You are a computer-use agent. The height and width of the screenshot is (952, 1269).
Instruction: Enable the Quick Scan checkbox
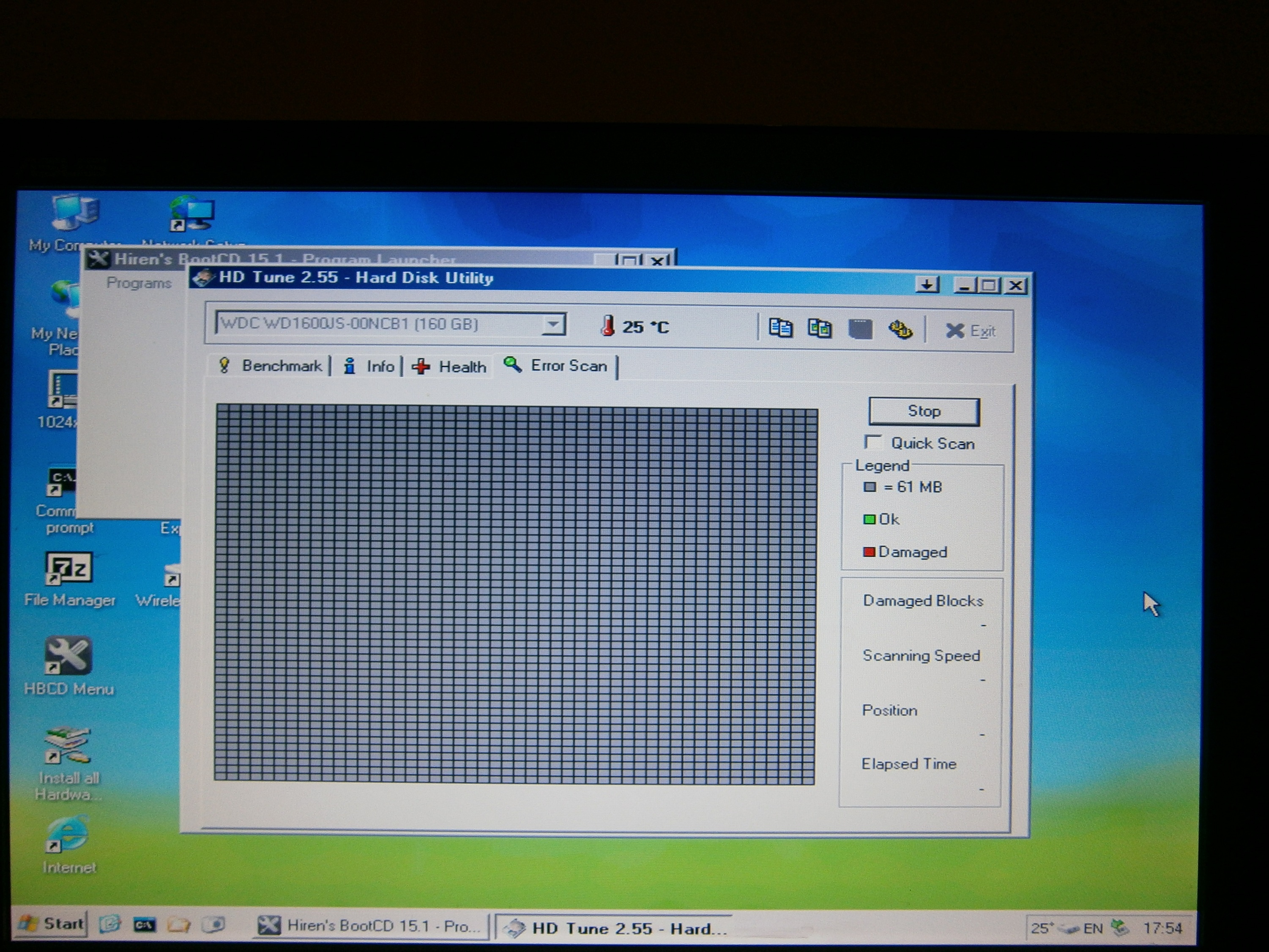tap(873, 443)
